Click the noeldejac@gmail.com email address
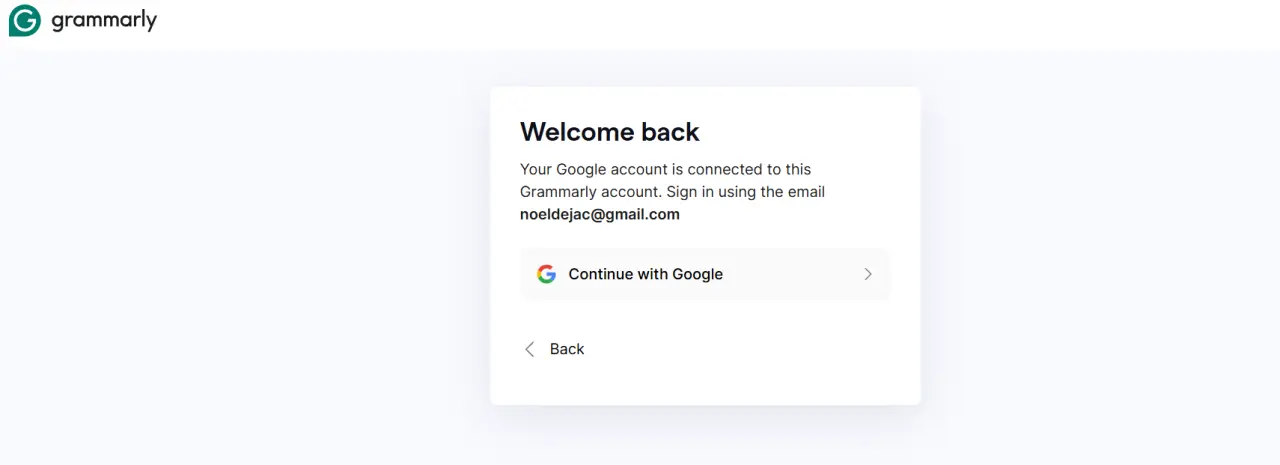Screen dimensions: 1280x465 click(x=599, y=214)
